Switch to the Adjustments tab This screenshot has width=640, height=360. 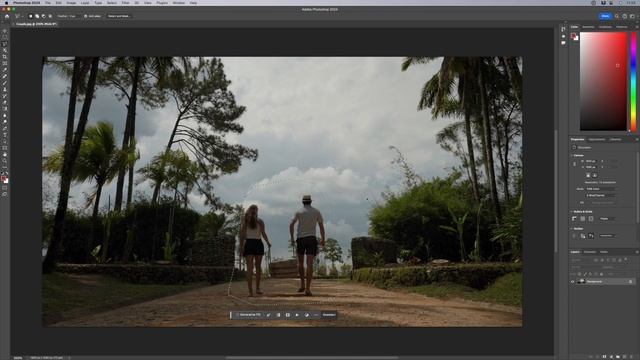[596, 140]
